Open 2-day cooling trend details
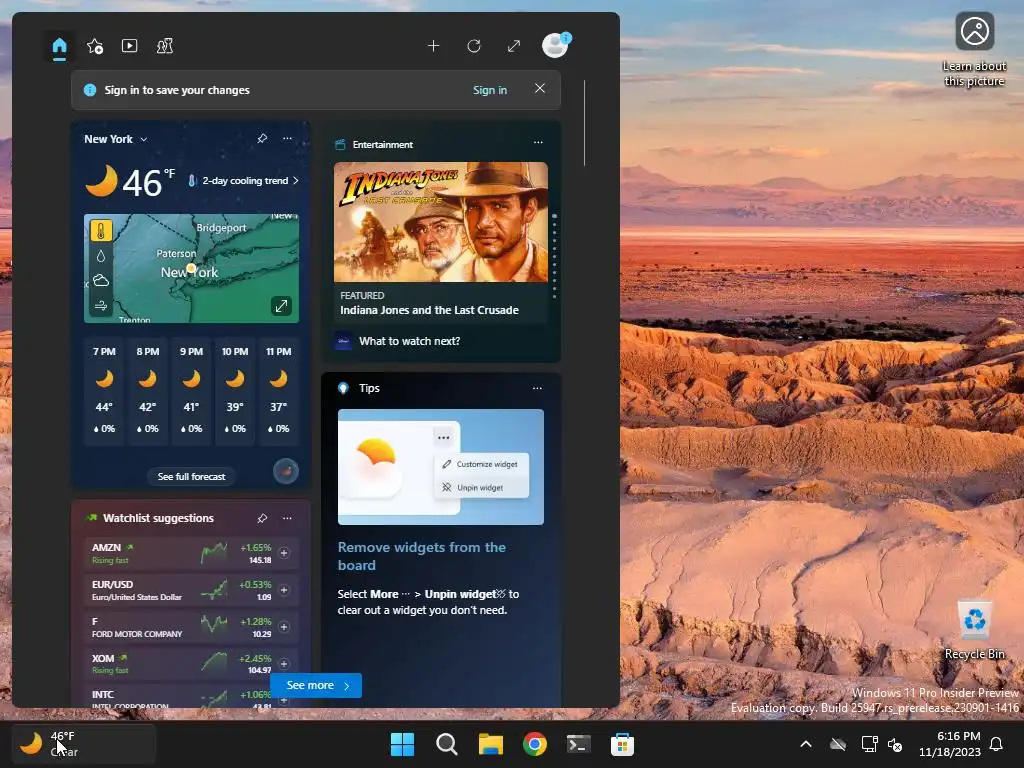This screenshot has width=1024, height=768. (244, 181)
